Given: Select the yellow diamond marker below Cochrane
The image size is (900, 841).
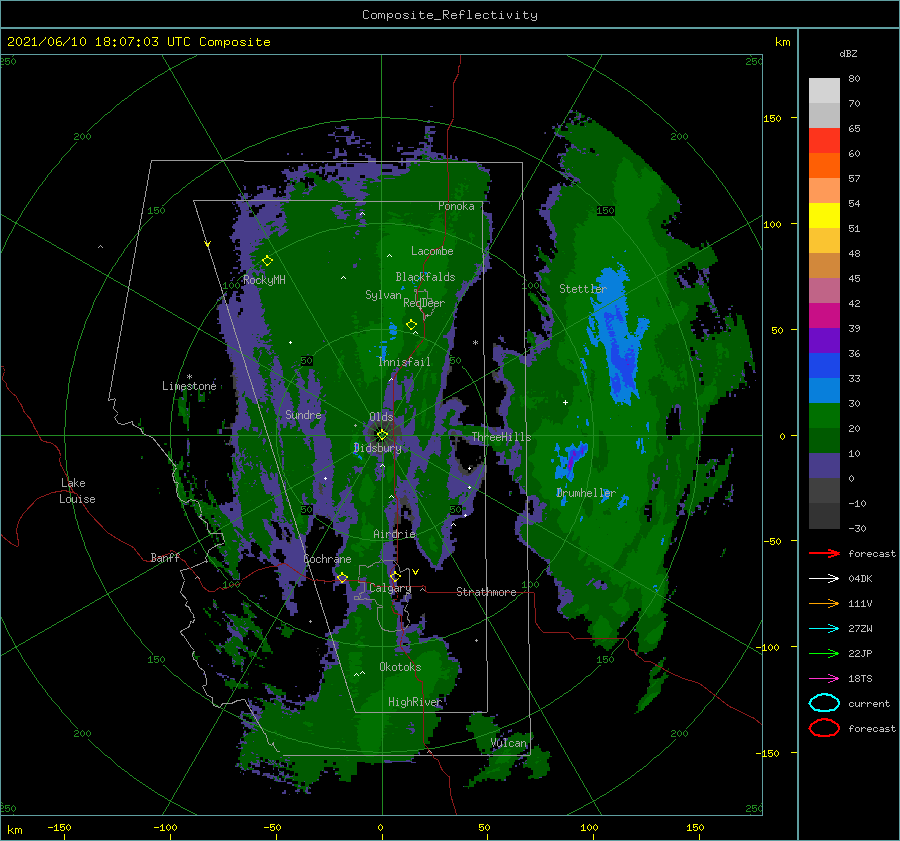Looking at the screenshot, I should (342, 578).
